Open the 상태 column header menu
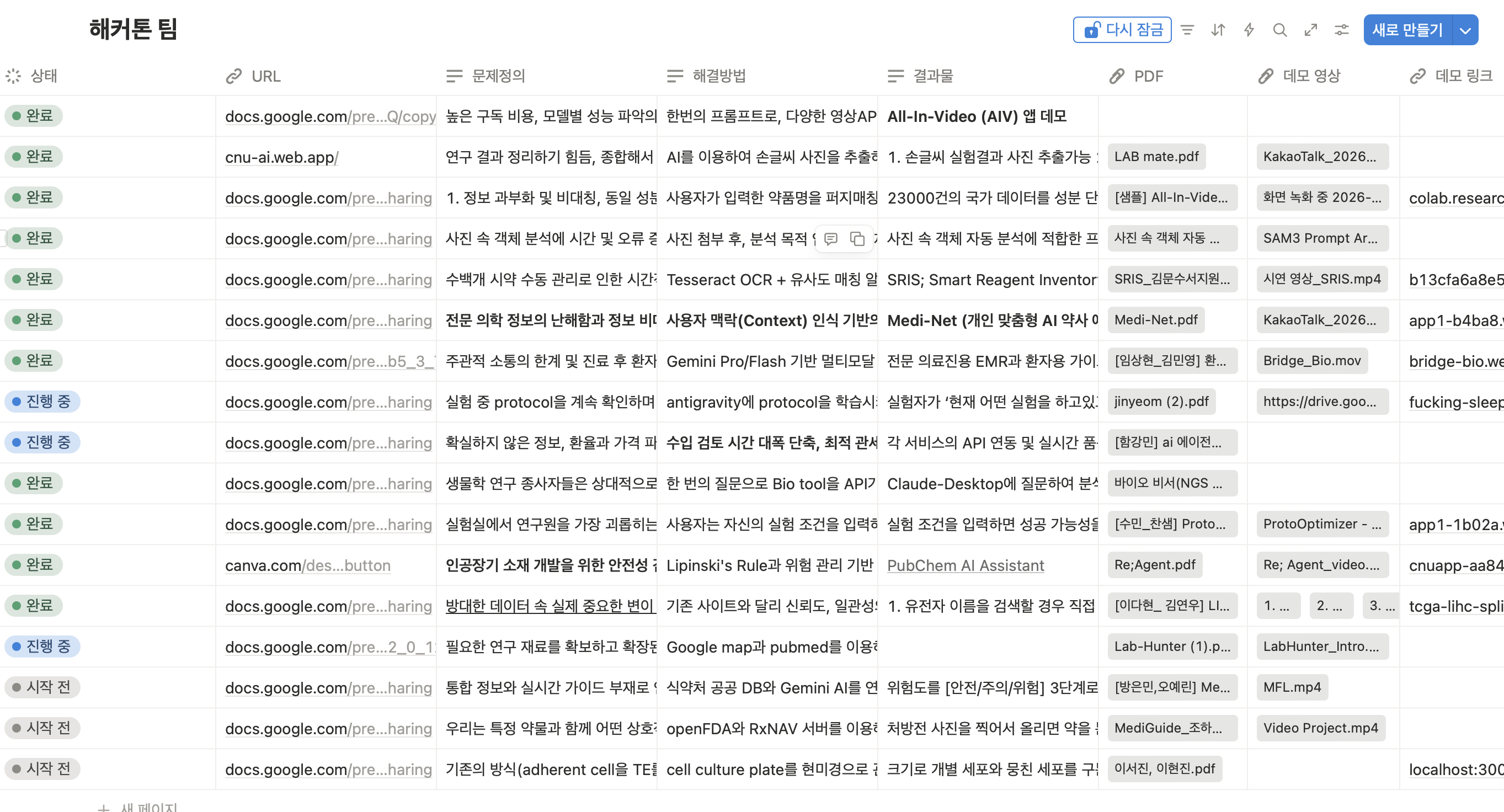The width and height of the screenshot is (1504, 812). 43,76
